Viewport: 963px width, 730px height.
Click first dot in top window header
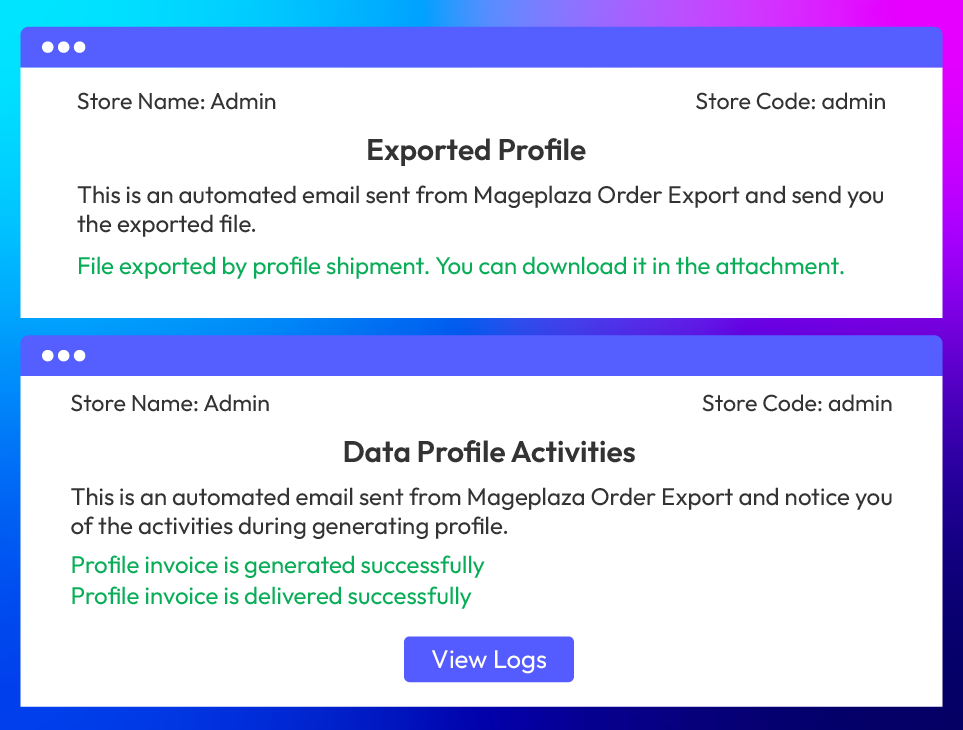point(48,47)
